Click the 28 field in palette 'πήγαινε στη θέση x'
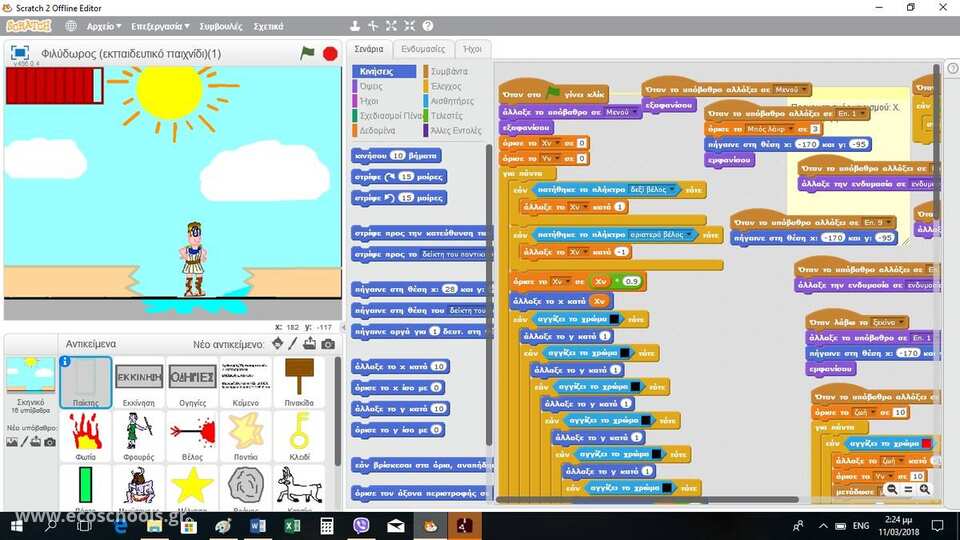 tap(449, 290)
